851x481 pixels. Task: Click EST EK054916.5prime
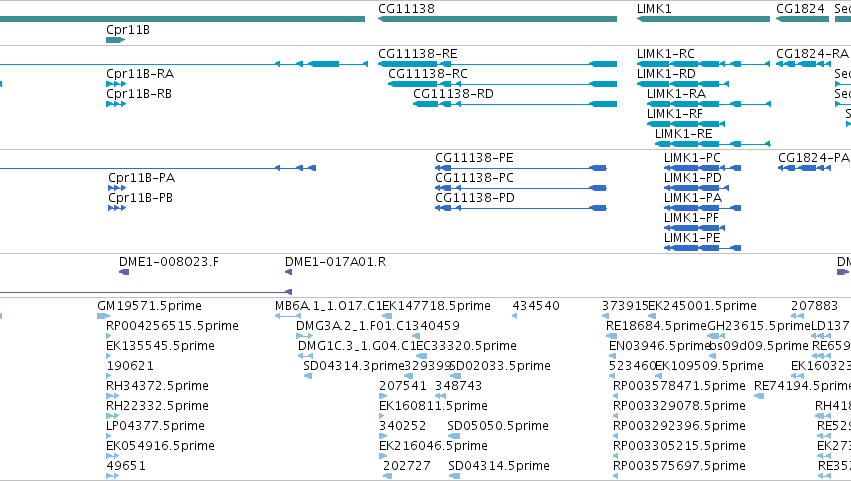pyautogui.click(x=160, y=447)
